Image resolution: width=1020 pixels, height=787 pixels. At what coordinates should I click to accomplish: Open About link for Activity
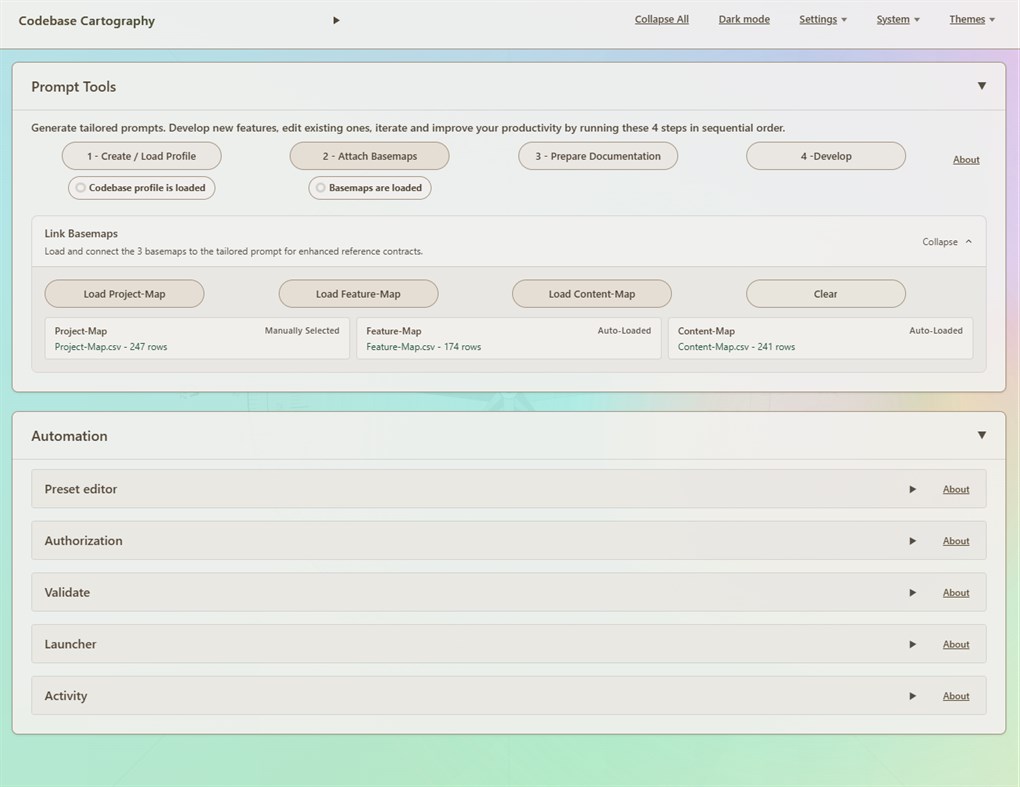tap(956, 696)
